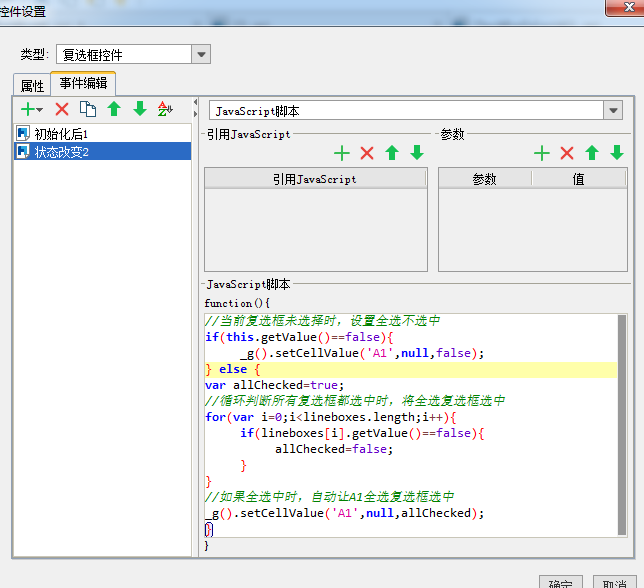Move parameter row up
Viewport: 644px width, 588px height.
(592, 153)
